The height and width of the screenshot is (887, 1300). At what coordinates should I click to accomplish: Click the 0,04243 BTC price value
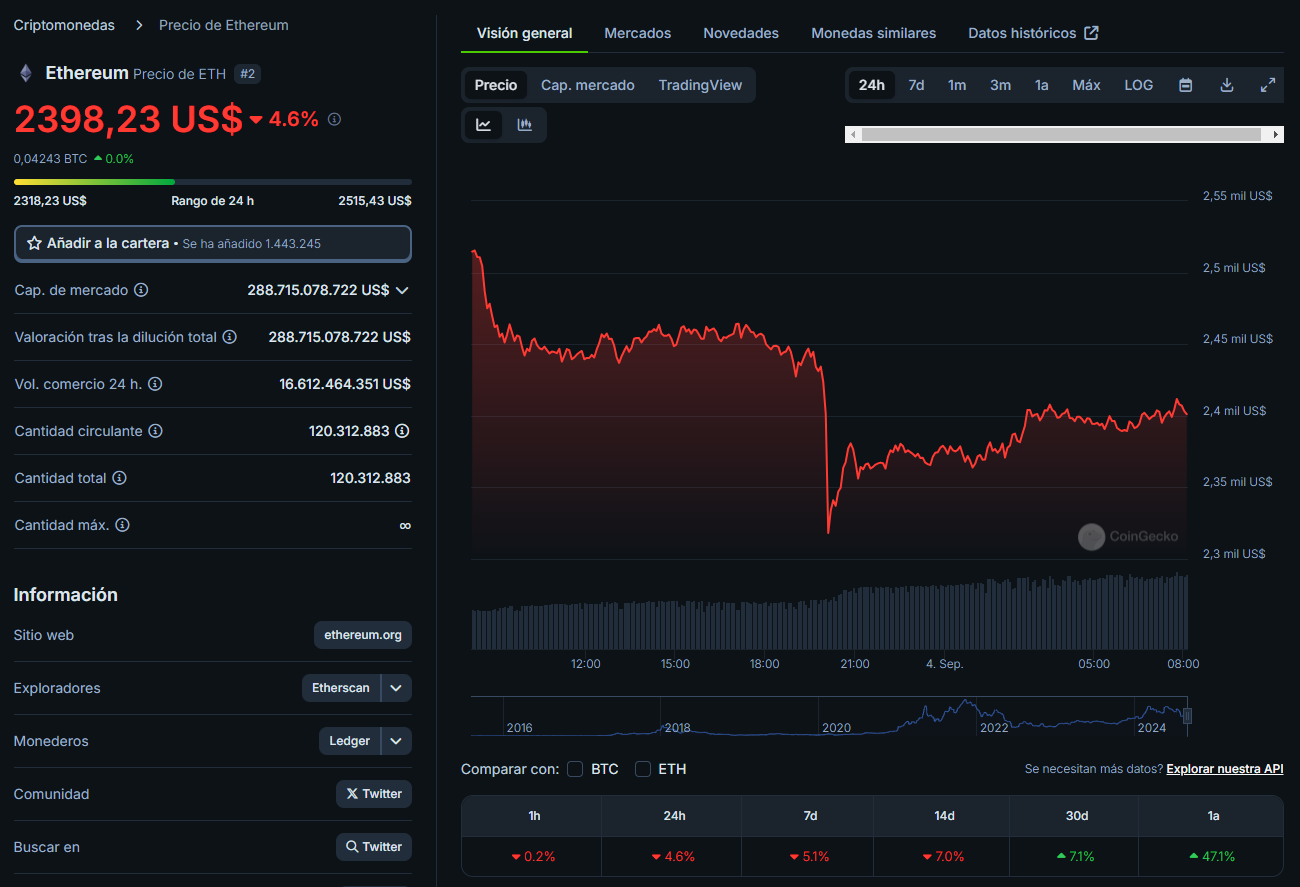50,158
